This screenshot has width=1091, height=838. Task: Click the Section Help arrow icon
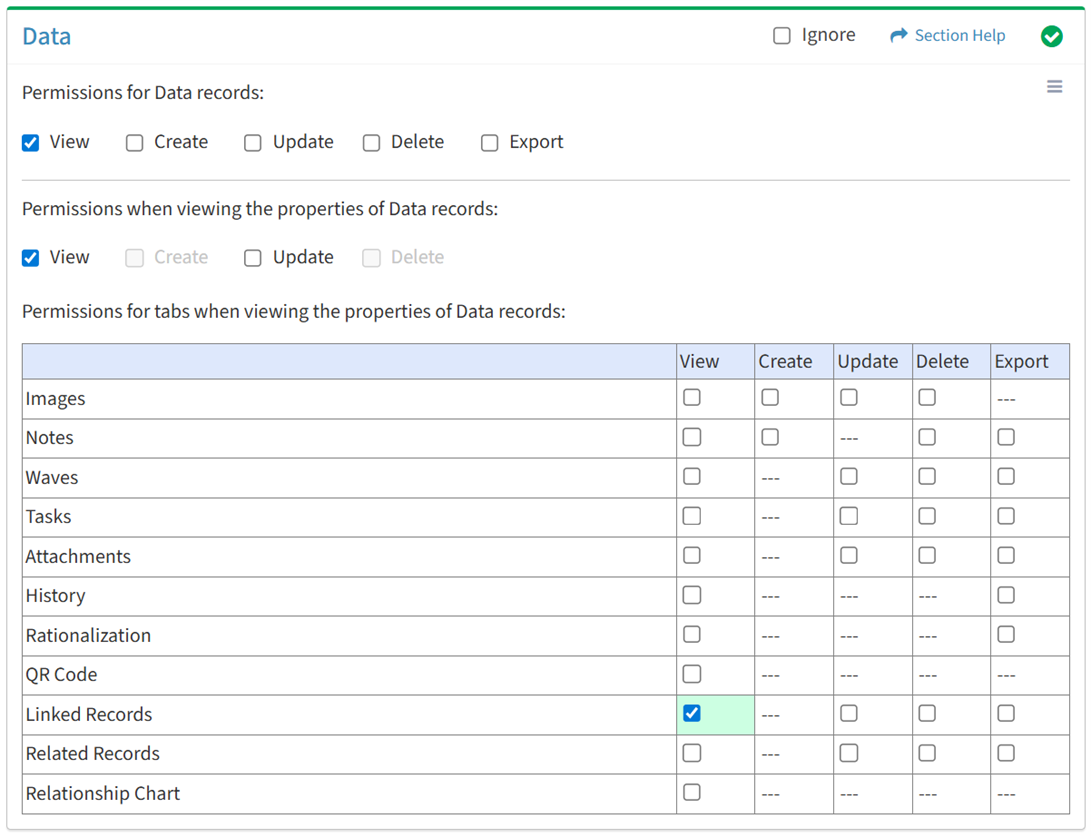point(898,36)
